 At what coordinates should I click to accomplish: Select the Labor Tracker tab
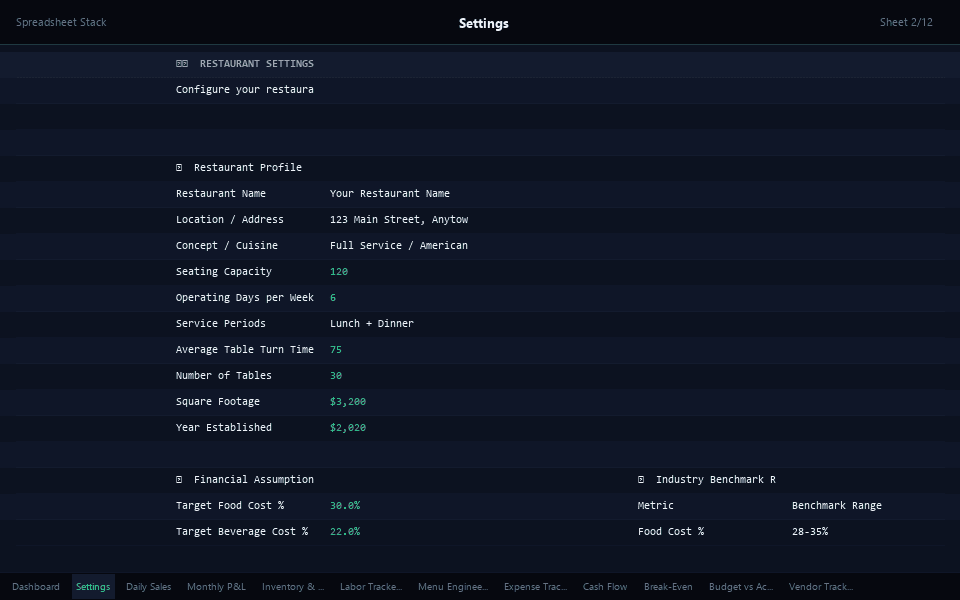pyautogui.click(x=371, y=587)
